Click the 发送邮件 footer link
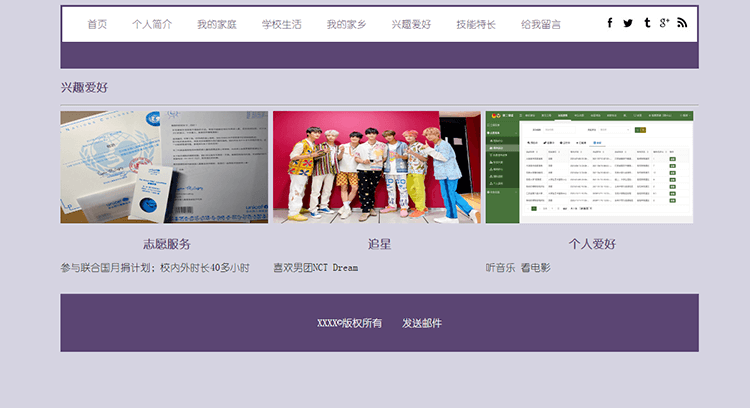This screenshot has width=750, height=408. [x=422, y=323]
